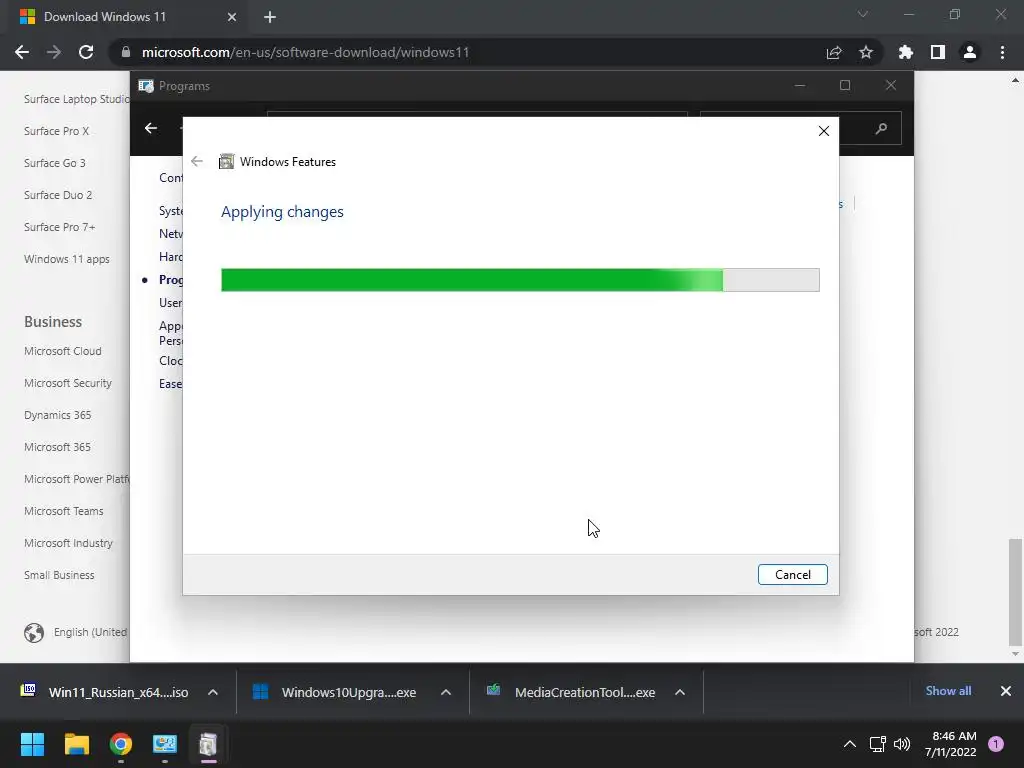
Task: Click the Windows Features title icon
Action: [226, 161]
